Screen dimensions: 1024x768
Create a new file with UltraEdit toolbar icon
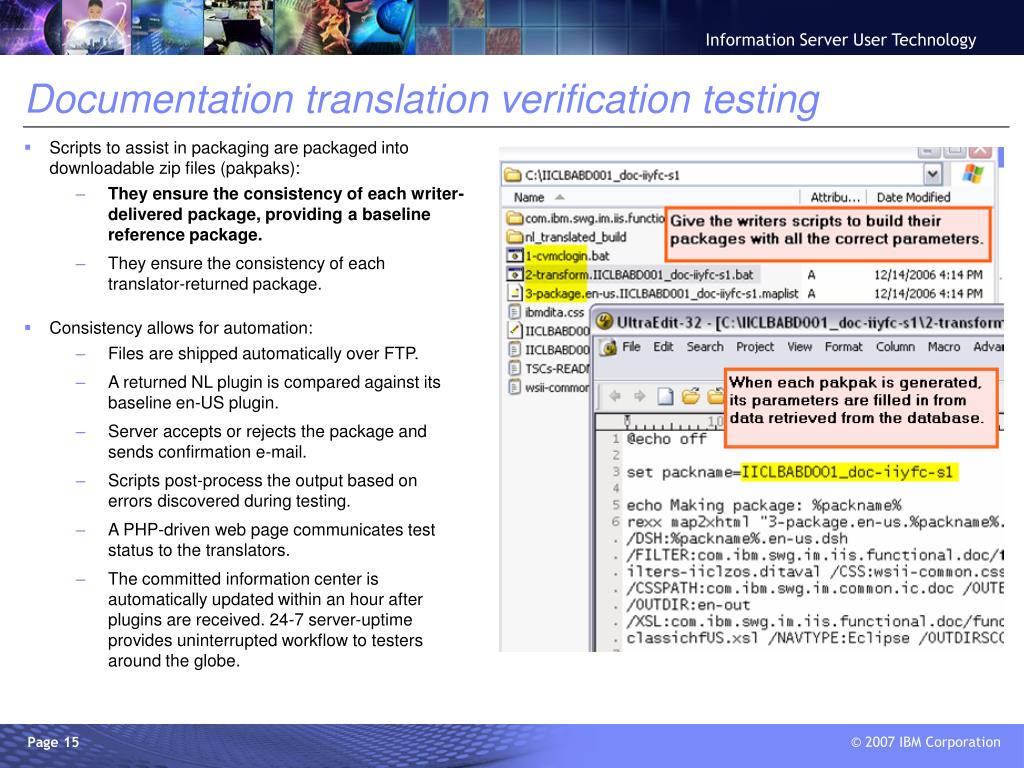(665, 396)
